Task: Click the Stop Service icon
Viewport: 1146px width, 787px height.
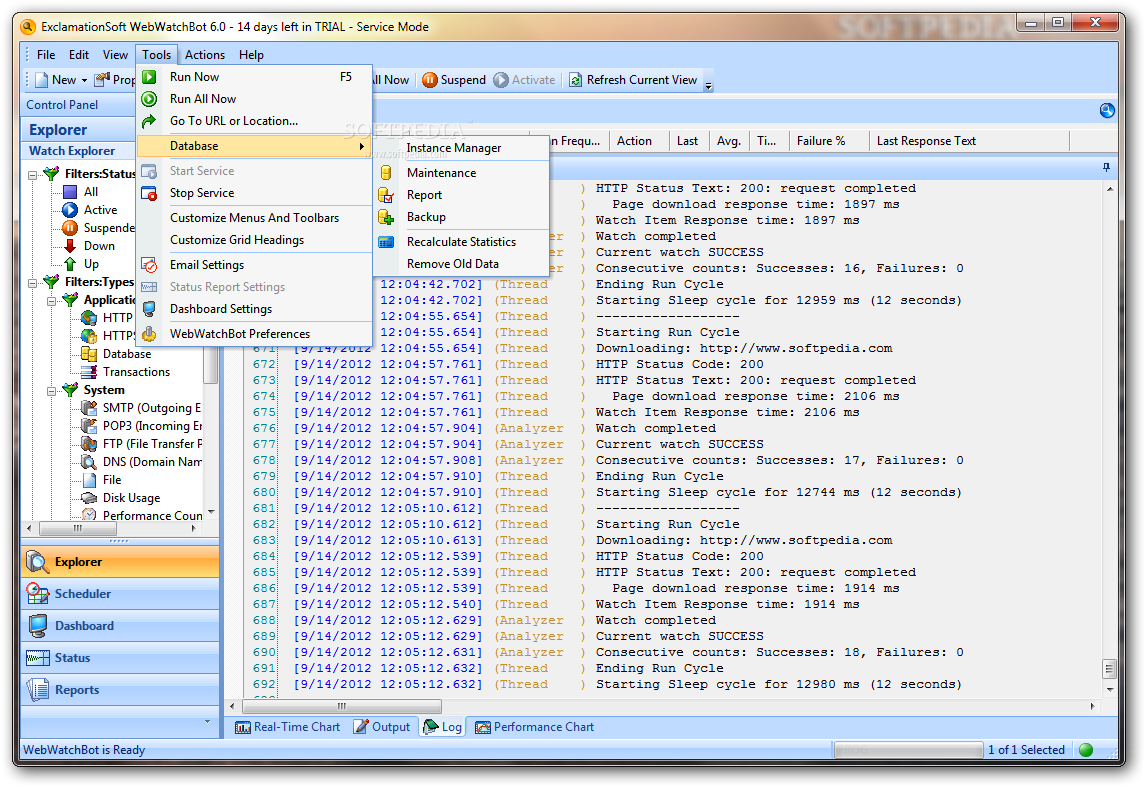Action: point(149,193)
